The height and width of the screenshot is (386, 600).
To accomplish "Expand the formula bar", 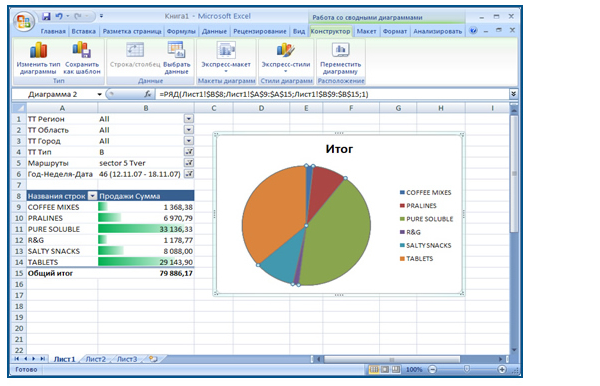I will (513, 94).
